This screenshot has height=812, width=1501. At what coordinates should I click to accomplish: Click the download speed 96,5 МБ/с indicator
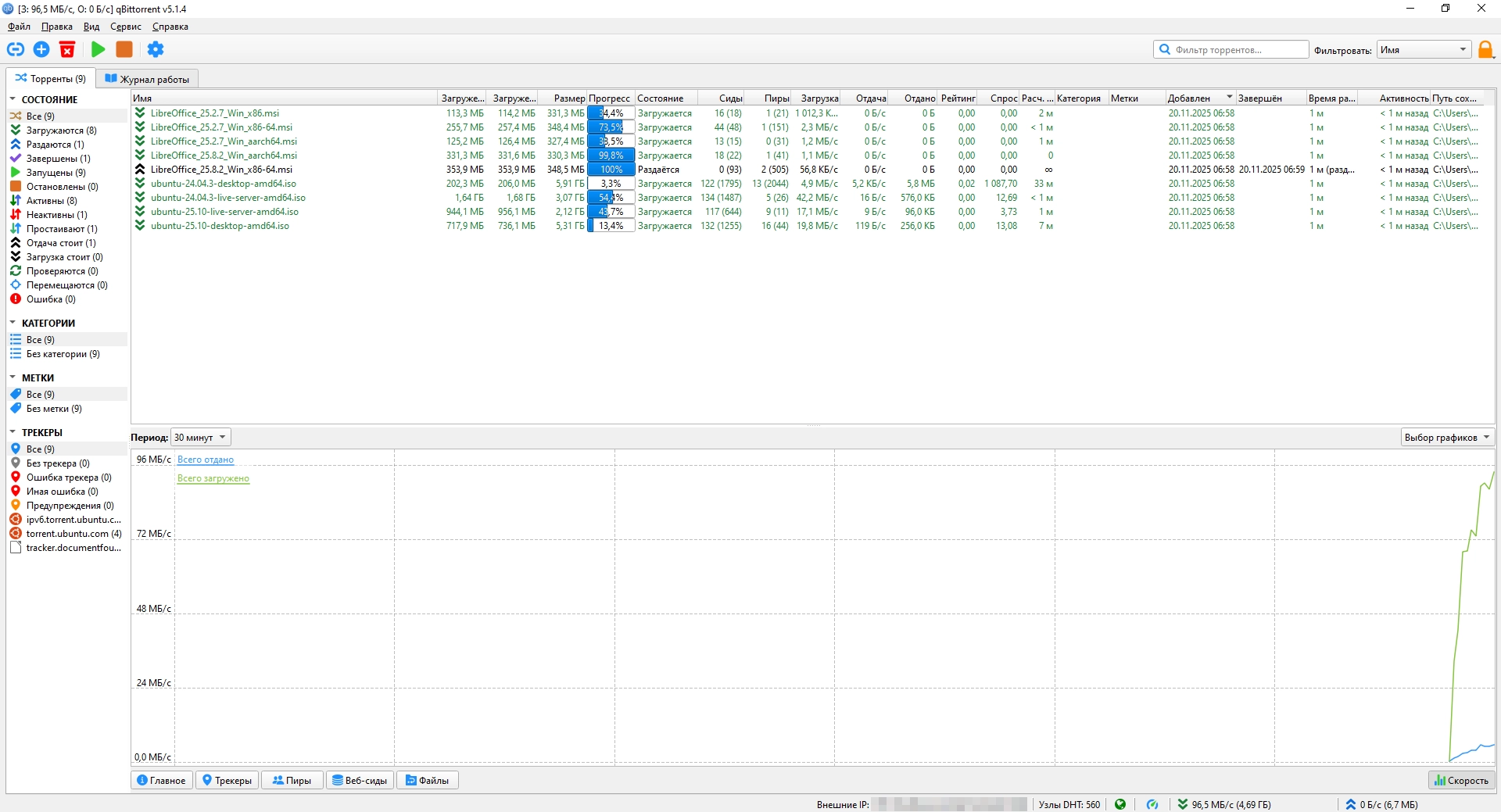(1224, 804)
